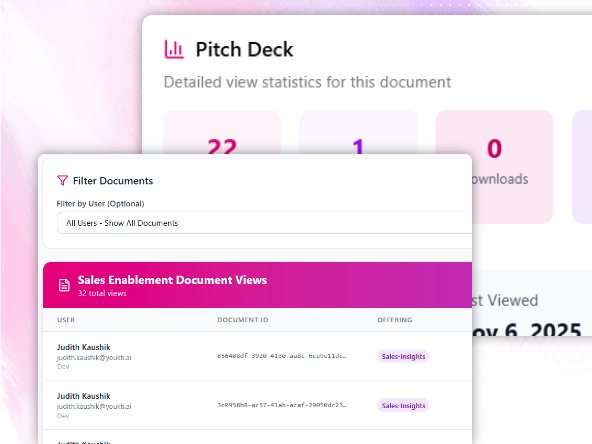The image size is (592, 444).
Task: Click the Sales-Insights tag in second row
Action: (x=403, y=405)
